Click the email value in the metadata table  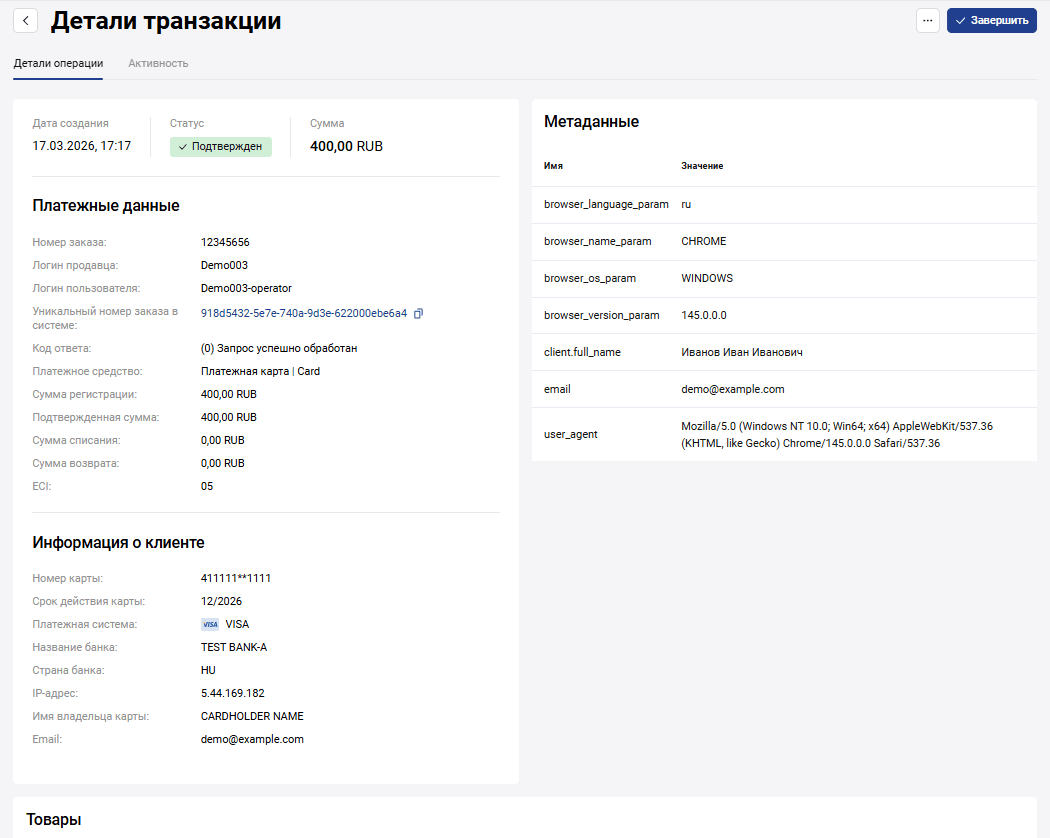coord(732,389)
